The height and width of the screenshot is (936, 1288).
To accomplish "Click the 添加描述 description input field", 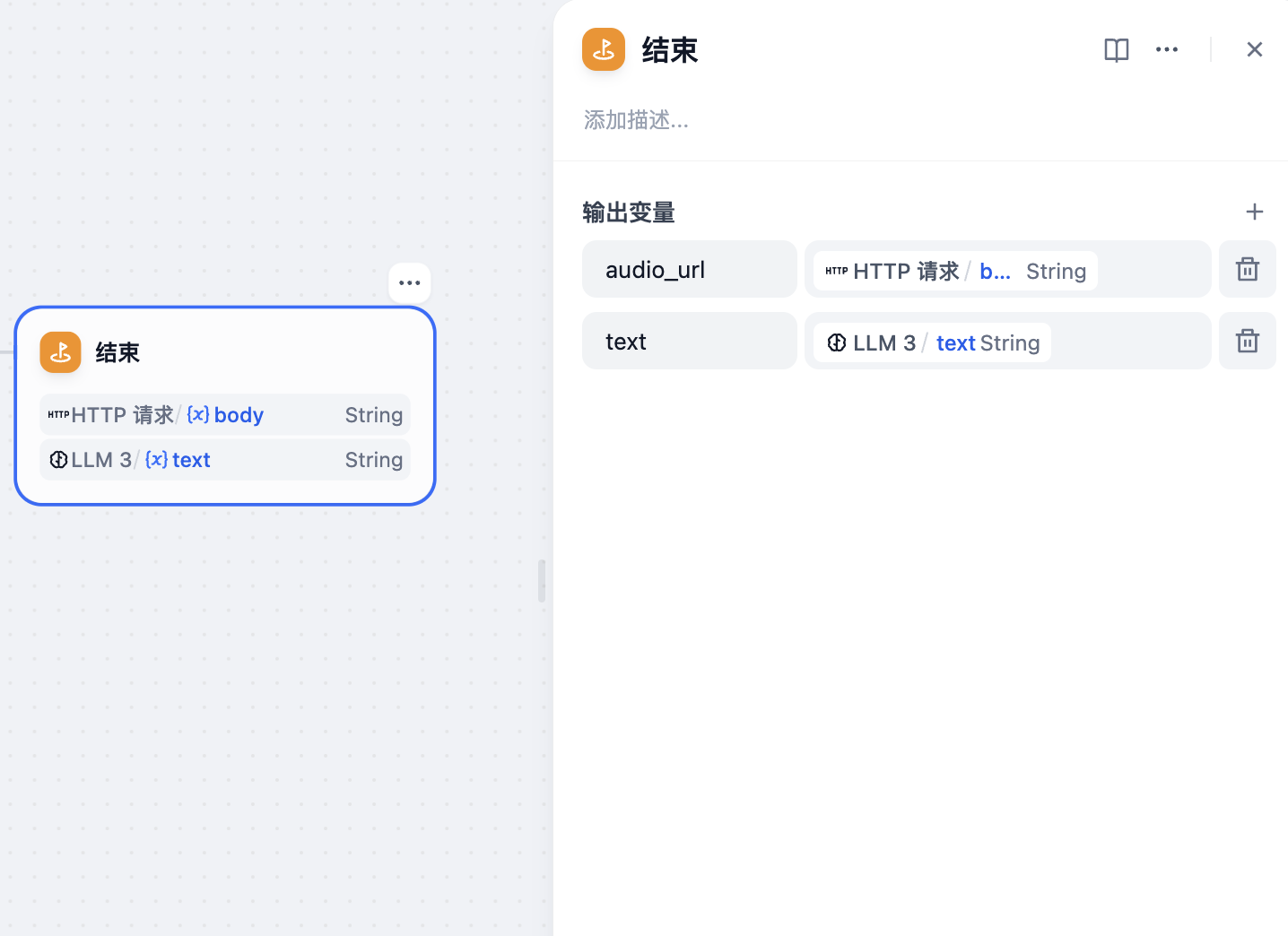I will point(636,119).
